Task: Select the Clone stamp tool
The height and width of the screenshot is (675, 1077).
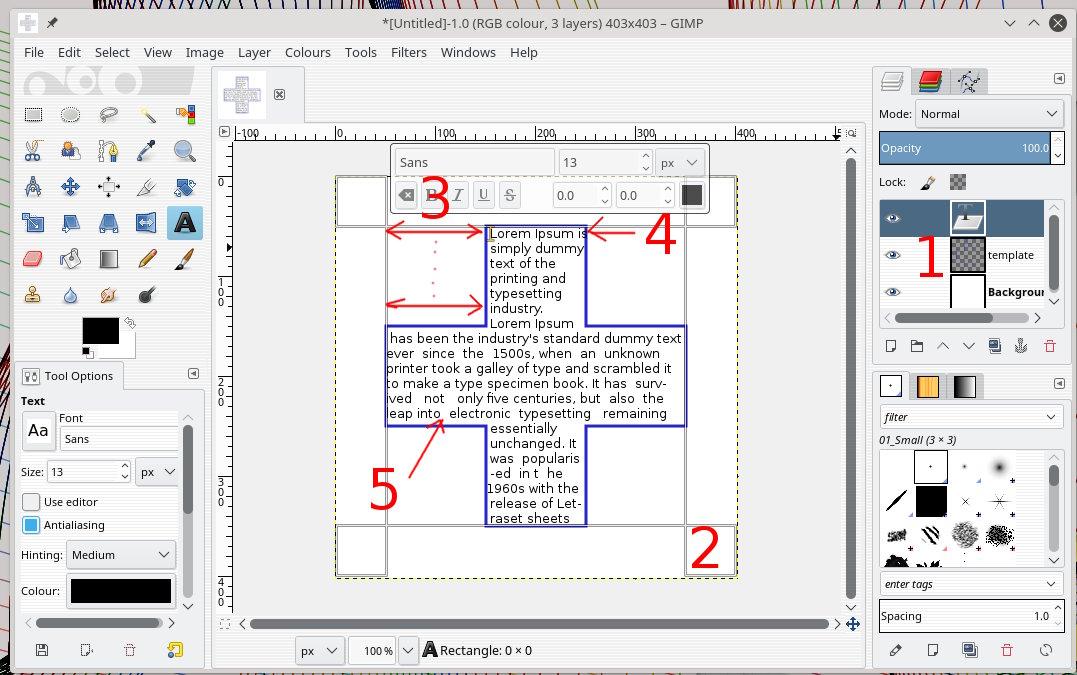Action: (33, 295)
